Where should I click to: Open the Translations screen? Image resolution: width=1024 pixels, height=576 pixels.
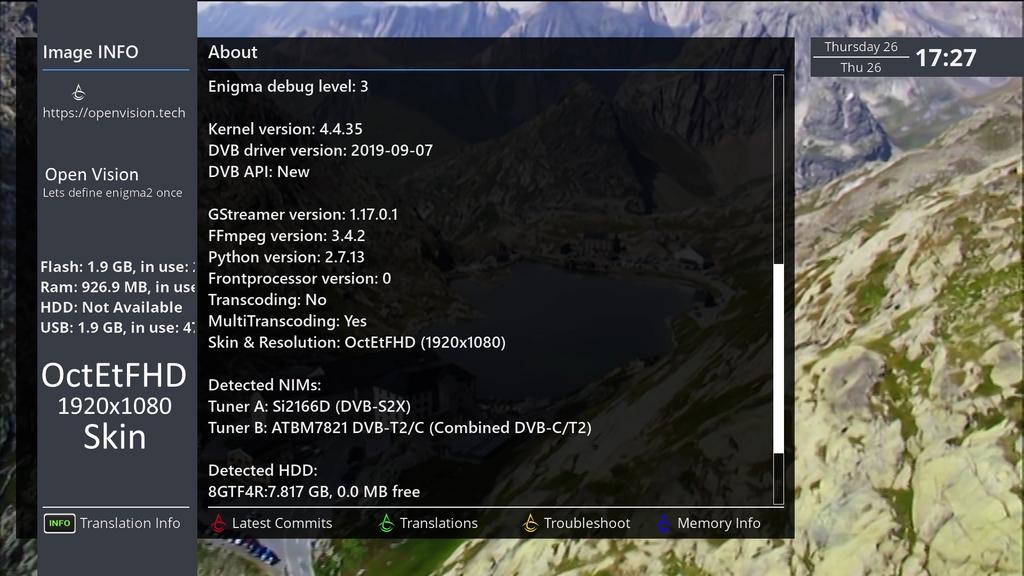438,523
